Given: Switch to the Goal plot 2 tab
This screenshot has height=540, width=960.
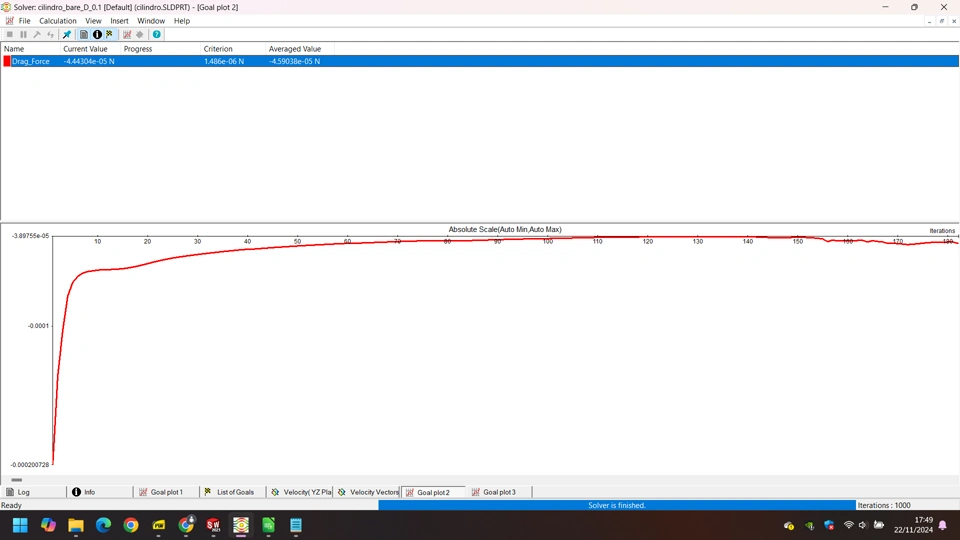Looking at the screenshot, I should click(433, 492).
